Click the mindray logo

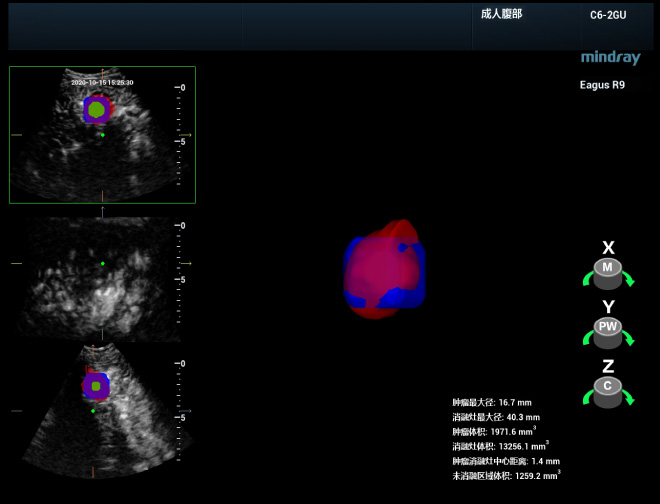coord(611,59)
